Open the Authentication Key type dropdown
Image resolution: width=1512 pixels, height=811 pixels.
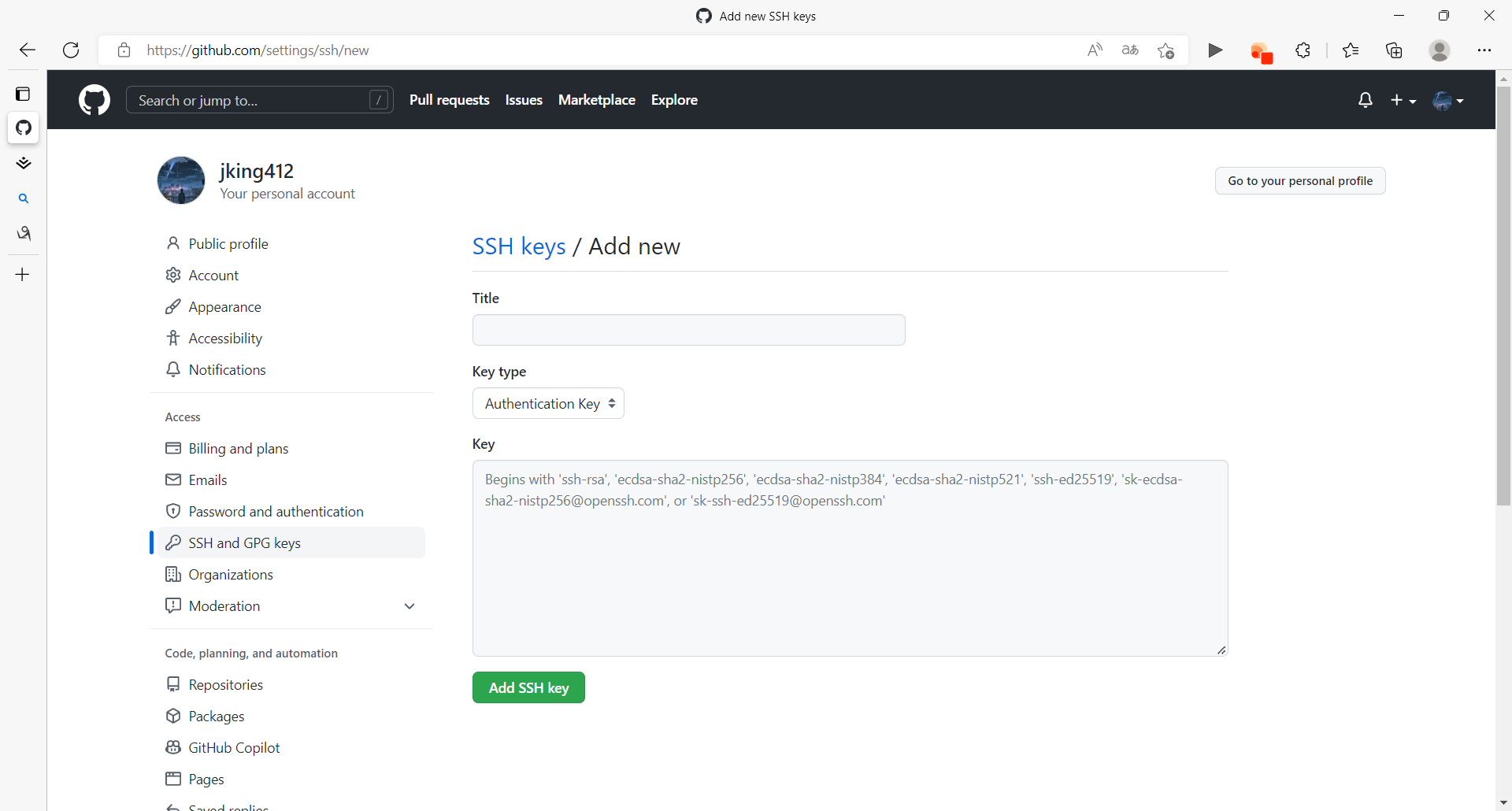pos(548,403)
